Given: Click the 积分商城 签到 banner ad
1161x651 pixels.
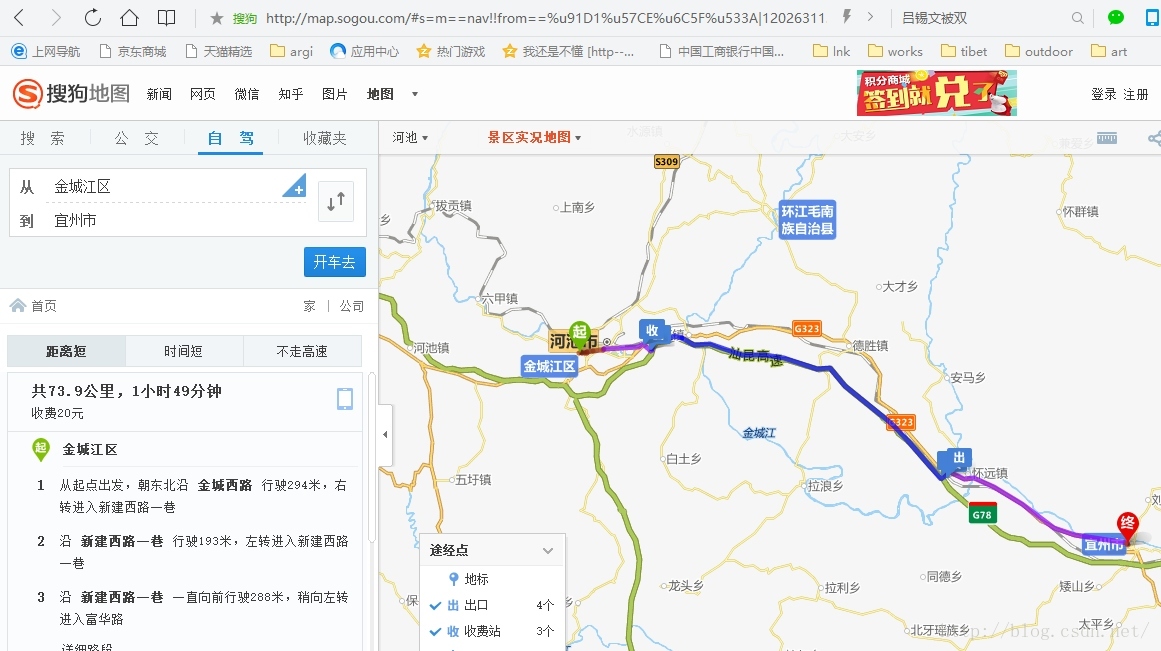Looking at the screenshot, I should coord(937,93).
